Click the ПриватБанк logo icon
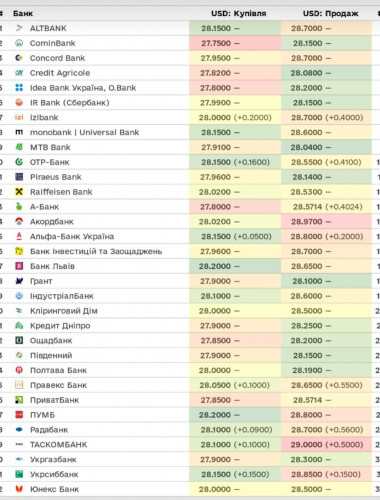The width and height of the screenshot is (380, 500). (x=19, y=400)
